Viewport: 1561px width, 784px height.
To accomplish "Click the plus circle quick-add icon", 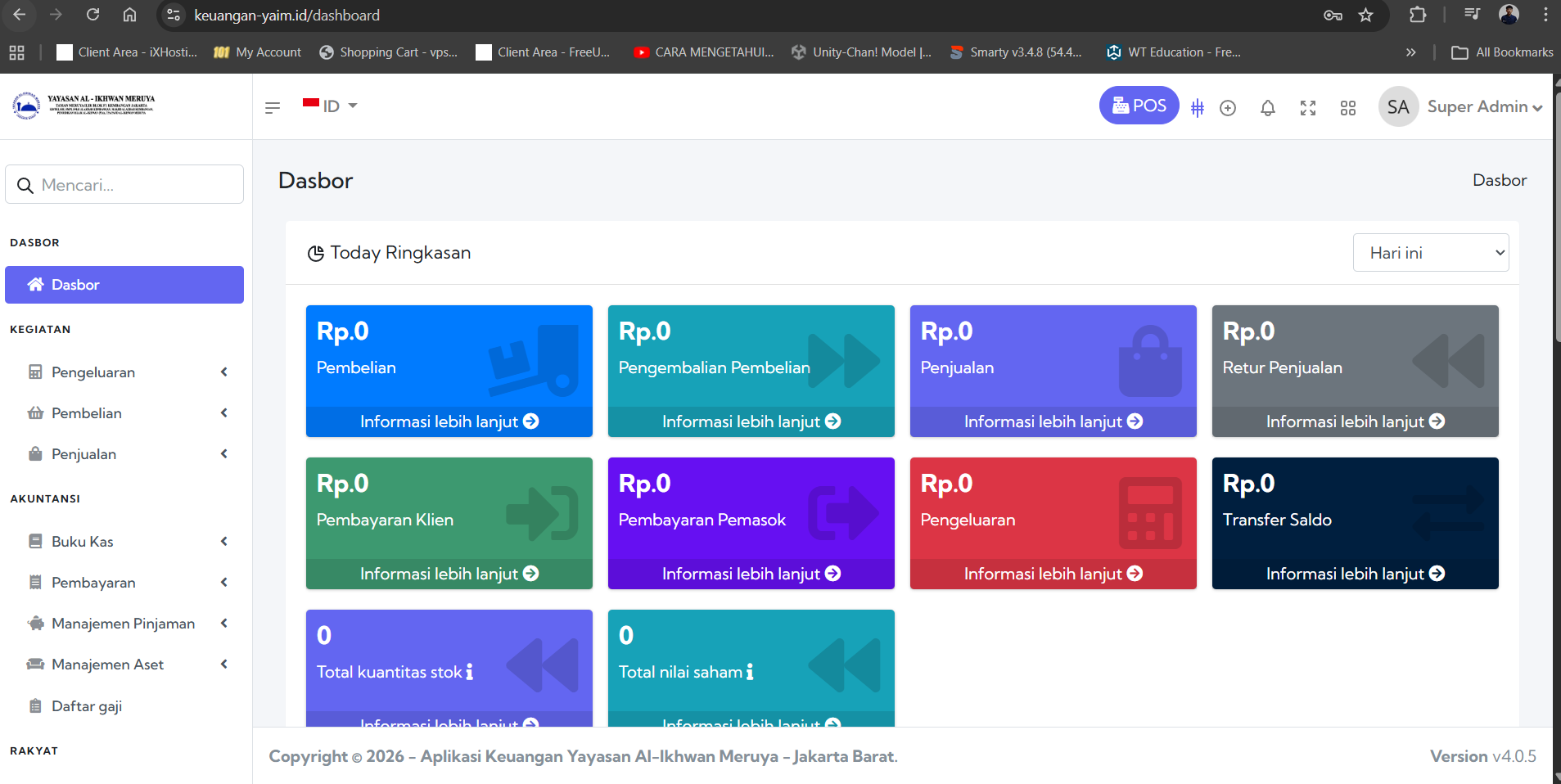I will [1227, 108].
